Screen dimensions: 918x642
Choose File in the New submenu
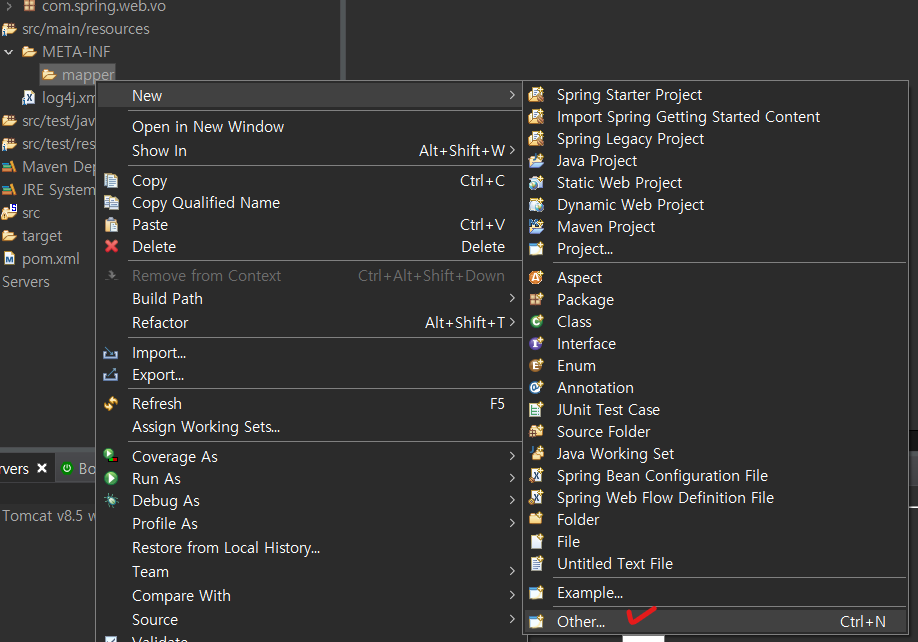[x=715, y=542]
